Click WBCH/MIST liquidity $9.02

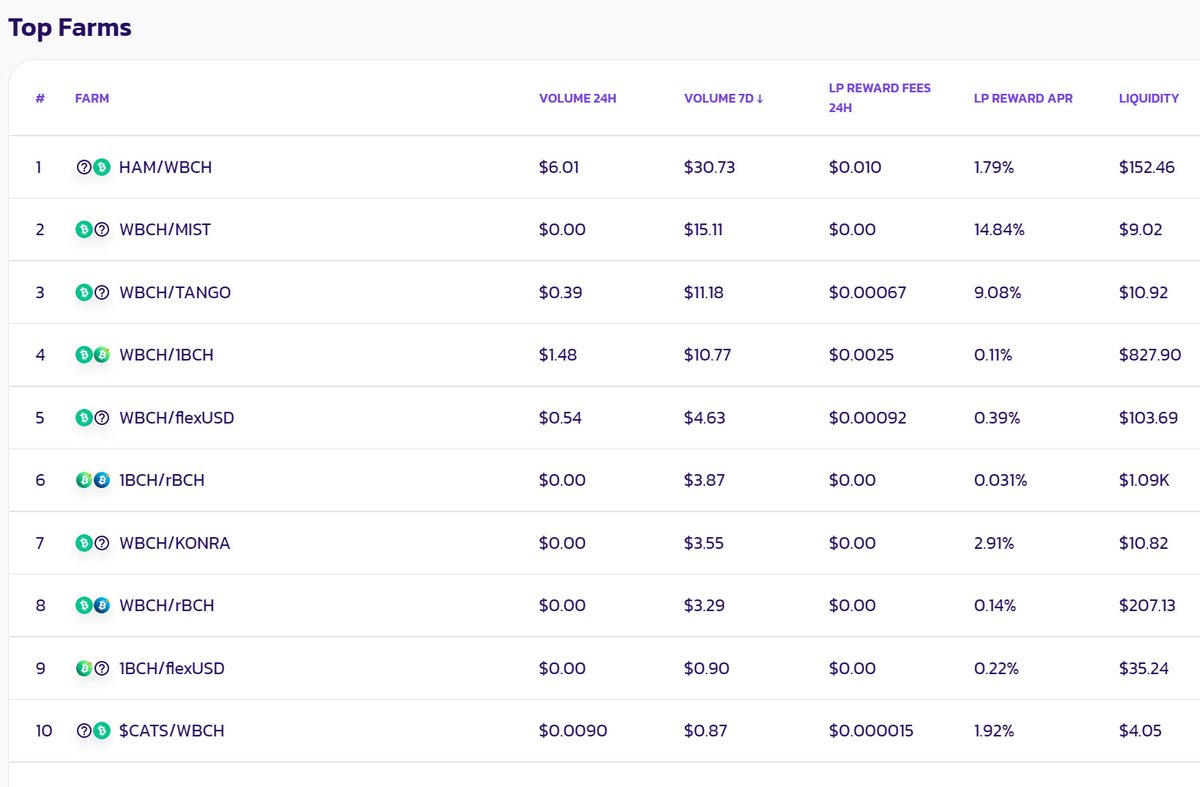1141,230
